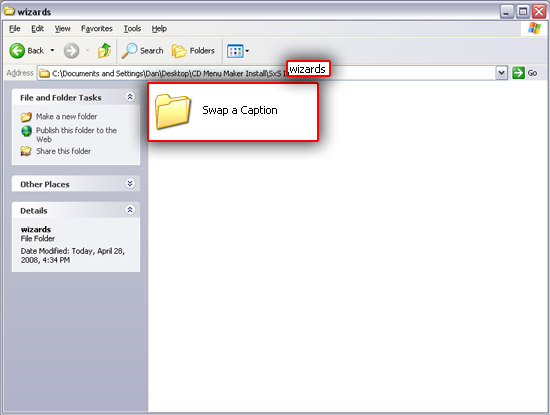Screen dimensions: 550x415
Task: Select the Swap a Caption folder
Action: click(216, 111)
